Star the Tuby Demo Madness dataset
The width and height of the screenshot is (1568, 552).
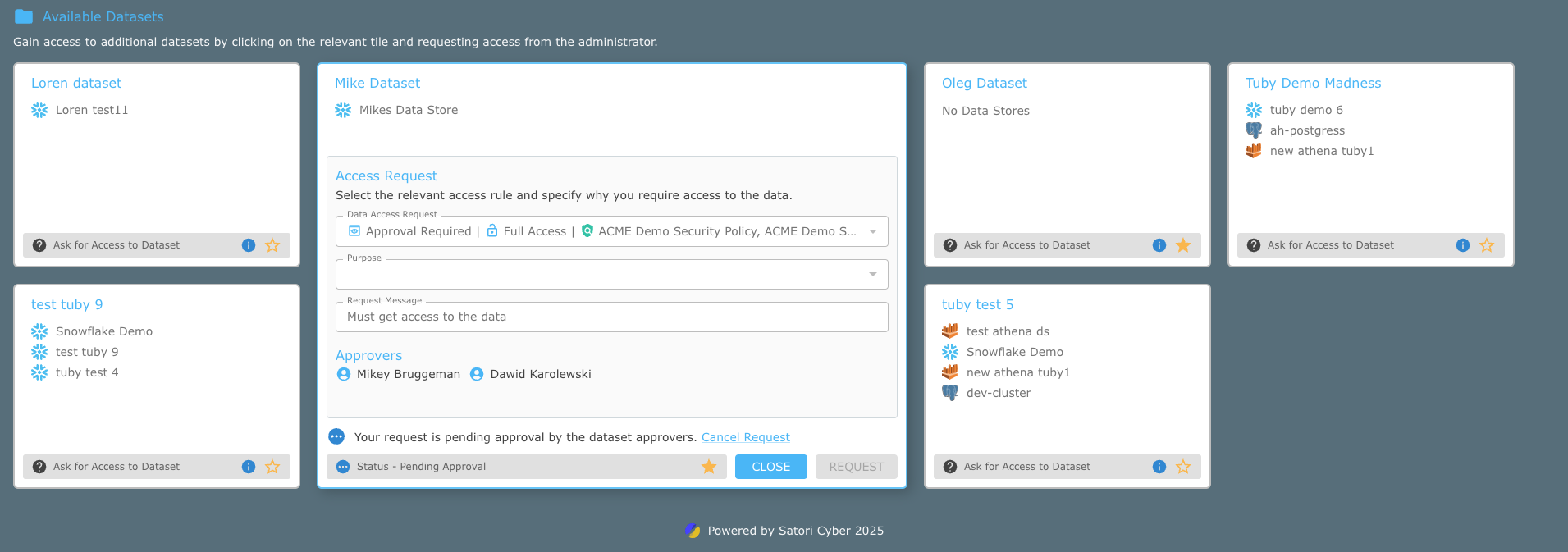1487,245
